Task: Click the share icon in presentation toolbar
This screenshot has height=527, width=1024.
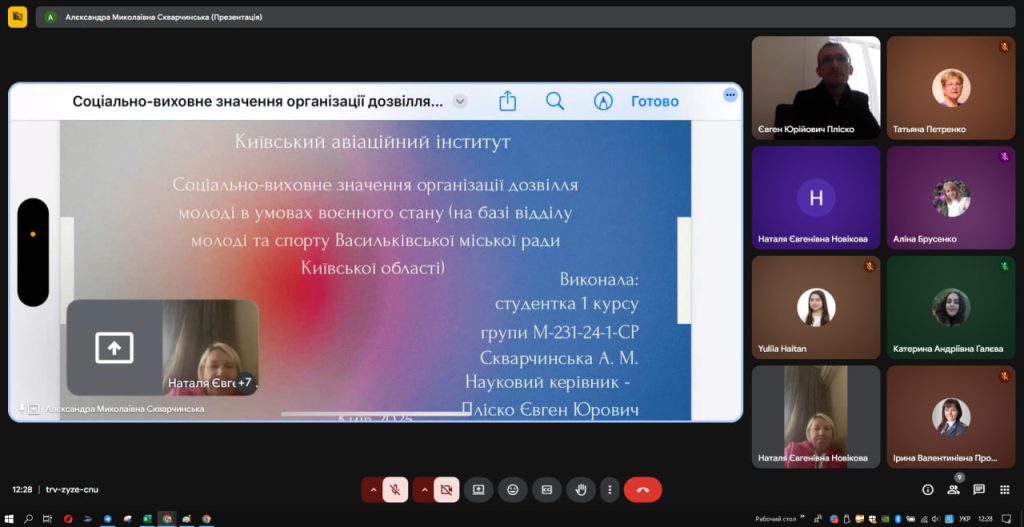Action: point(507,101)
